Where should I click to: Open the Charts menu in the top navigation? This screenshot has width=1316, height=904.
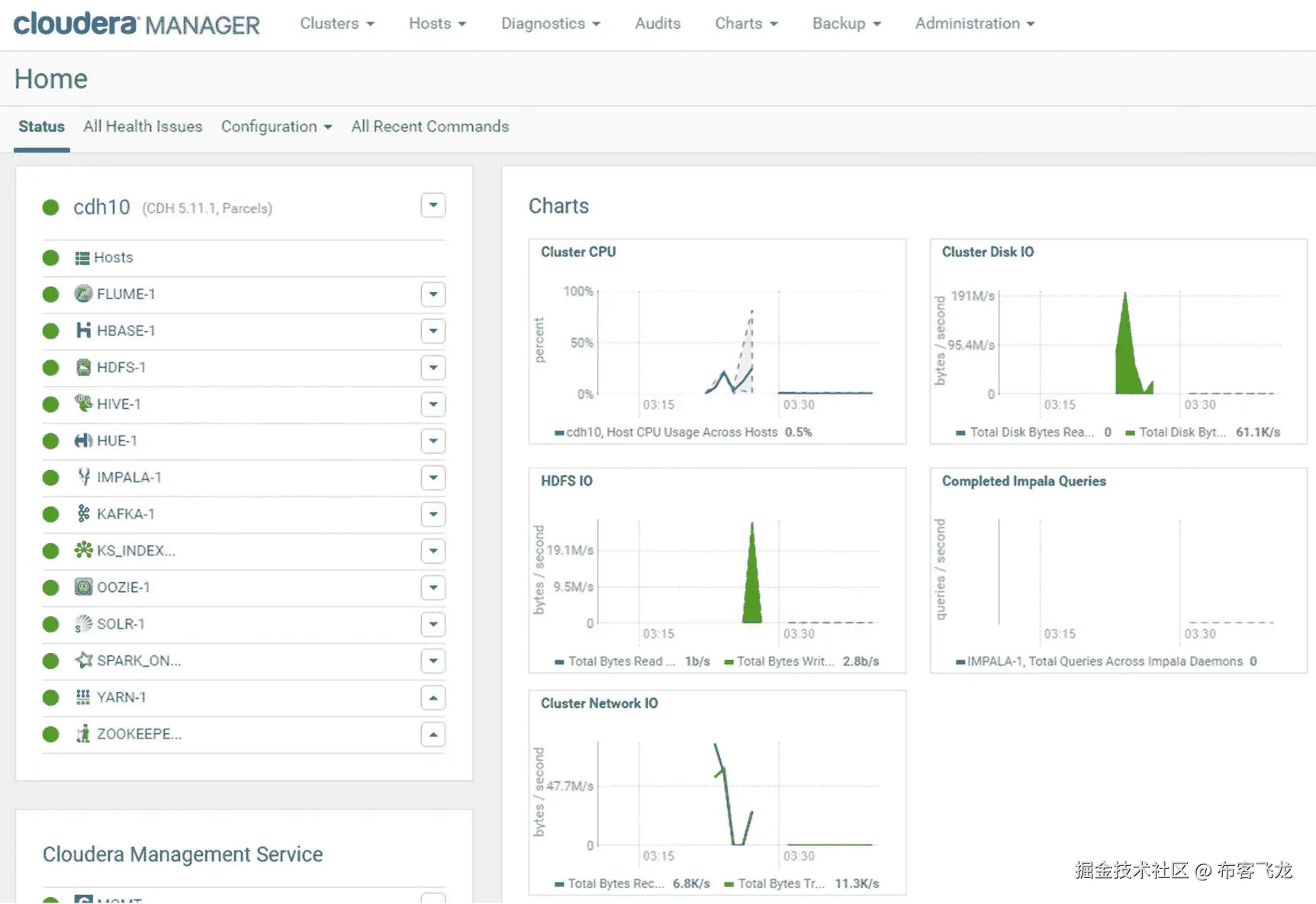pos(746,24)
